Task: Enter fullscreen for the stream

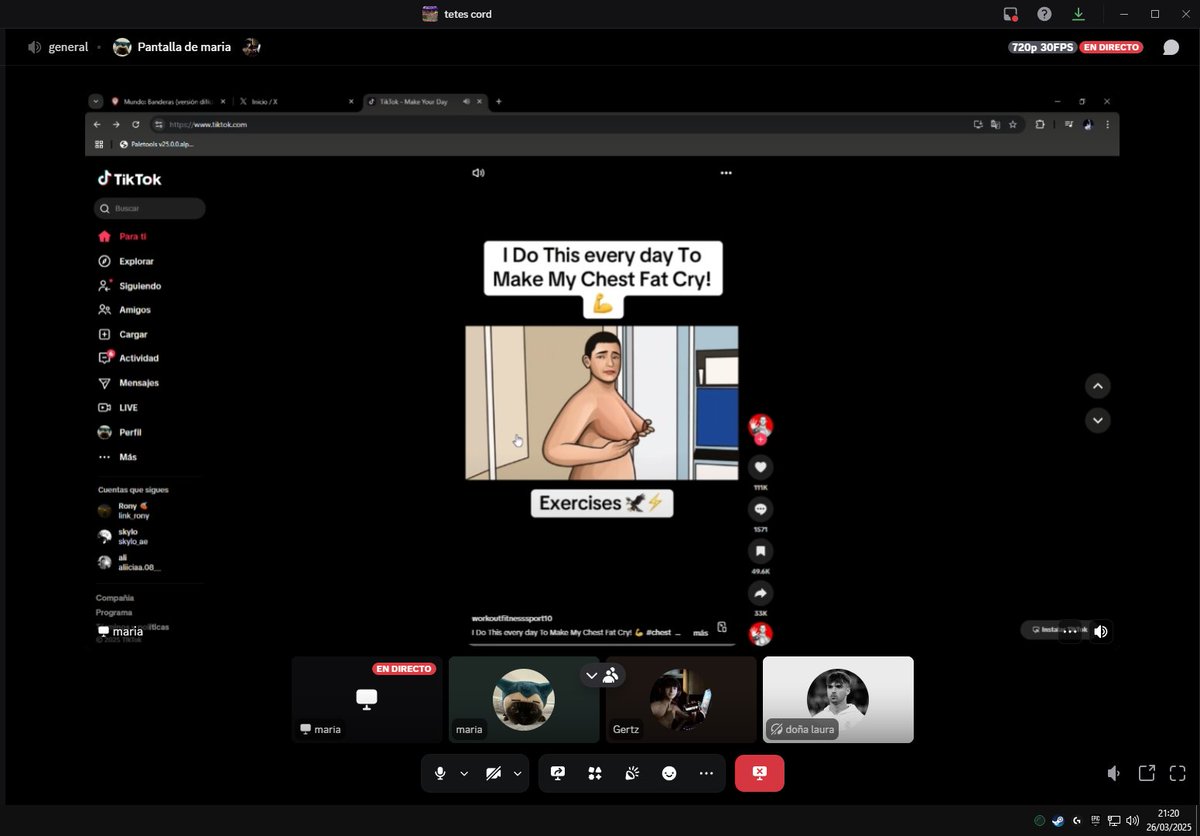Action: click(1177, 773)
